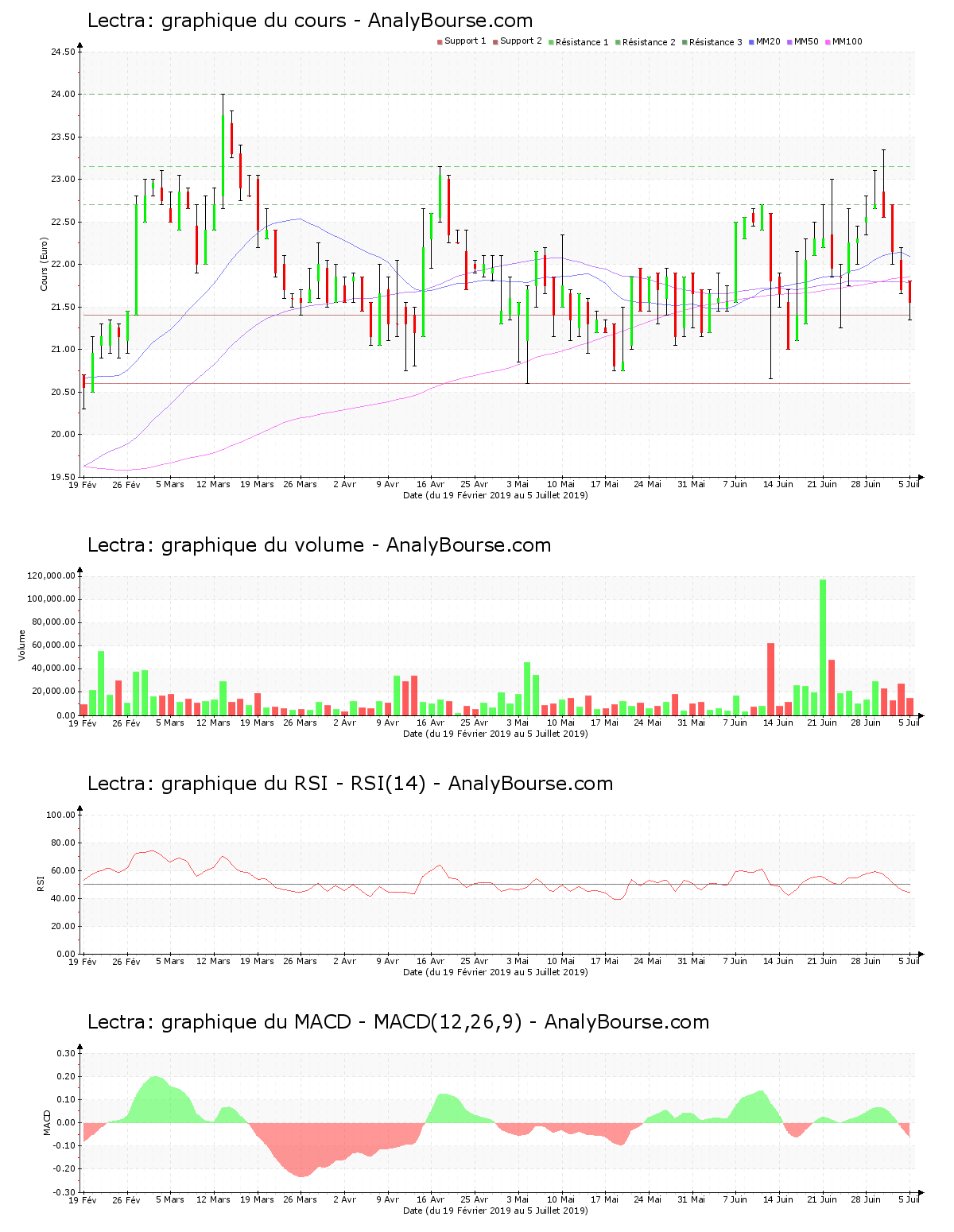Expand the MACD(12,26,9) chart section

396,1023
